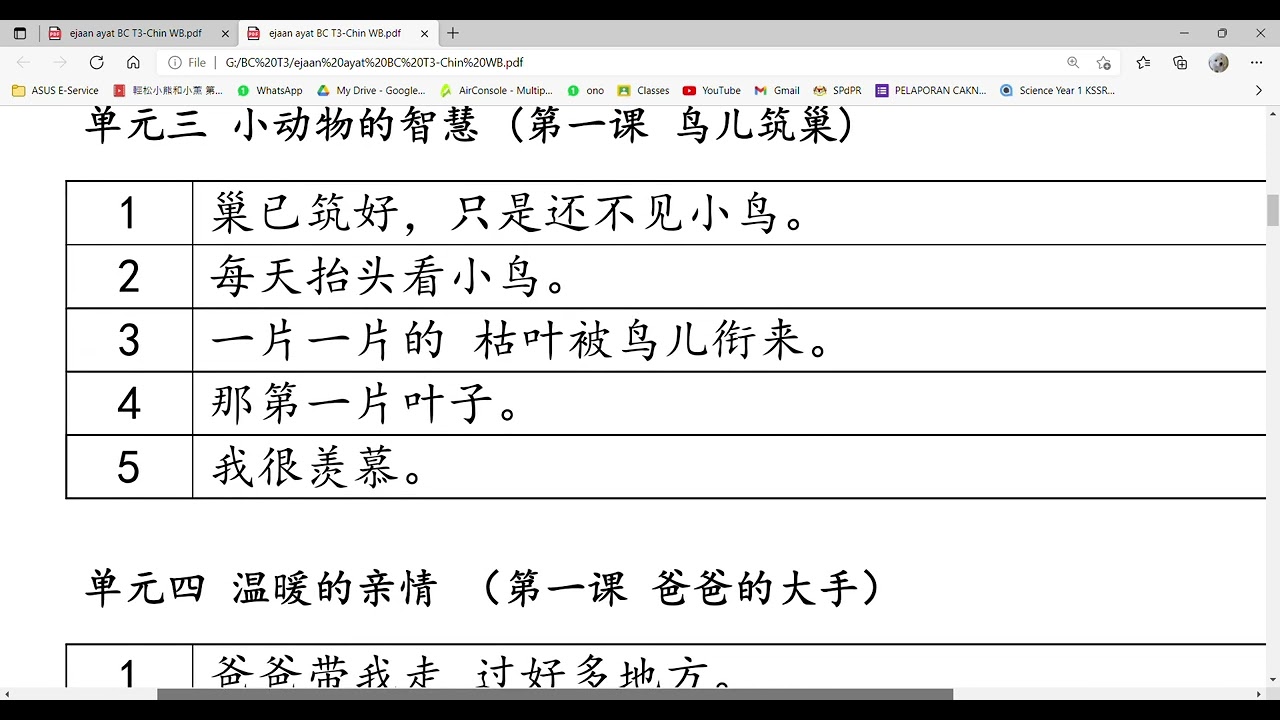Expand the bookmarks overflow chevron
Viewport: 1280px width, 720px height.
pyautogui.click(x=1258, y=90)
